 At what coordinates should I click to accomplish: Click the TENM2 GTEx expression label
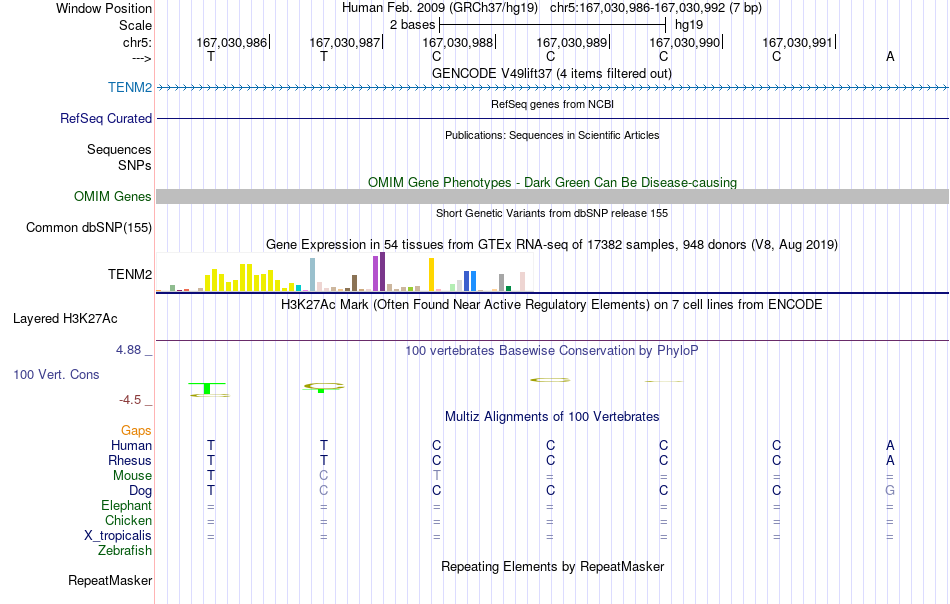pos(130,274)
